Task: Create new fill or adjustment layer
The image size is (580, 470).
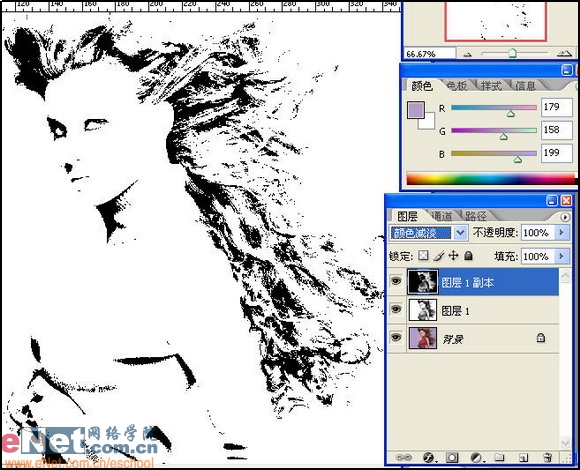Action: 476,458
